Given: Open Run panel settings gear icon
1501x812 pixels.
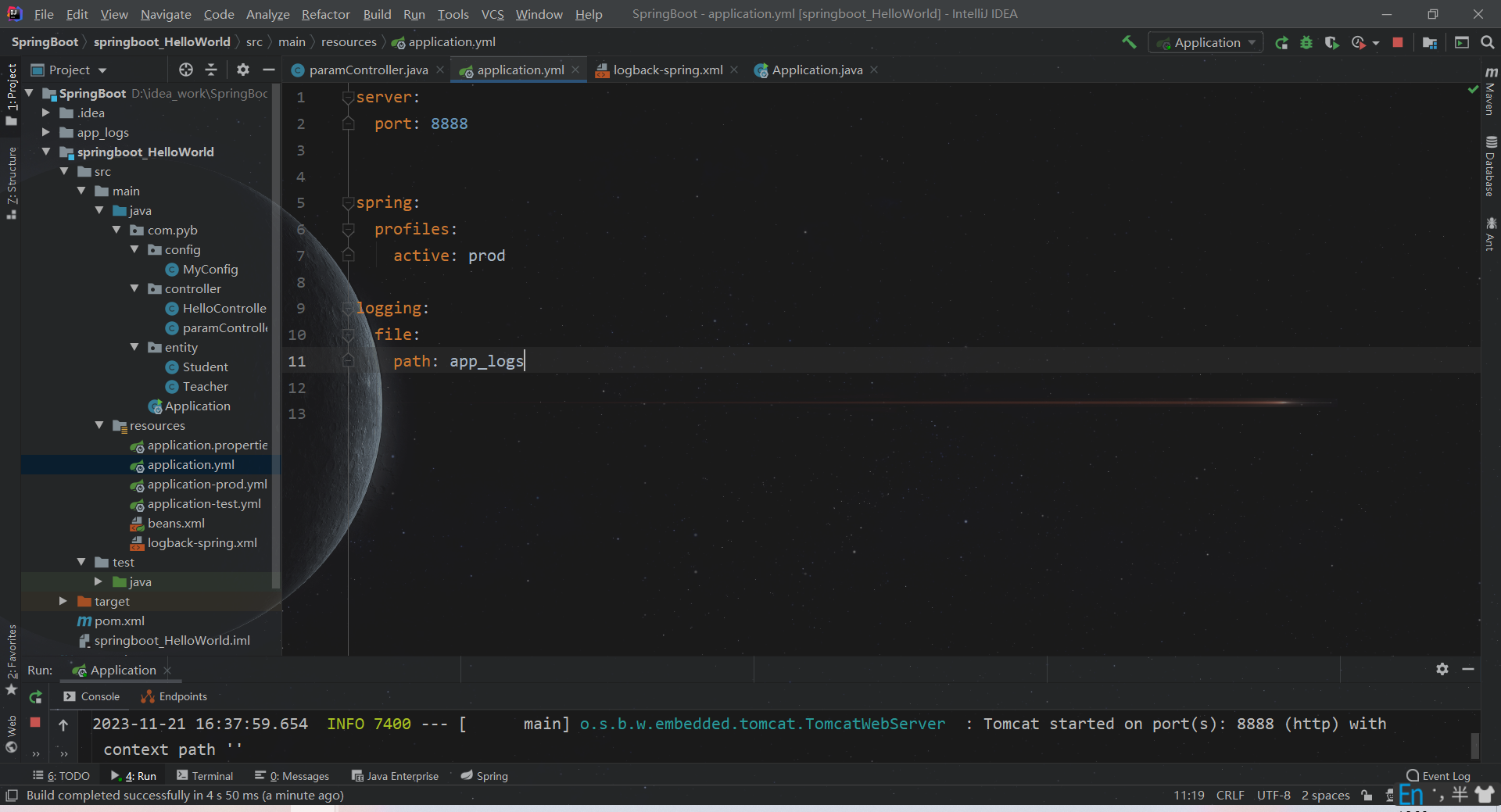Looking at the screenshot, I should tap(1442, 669).
